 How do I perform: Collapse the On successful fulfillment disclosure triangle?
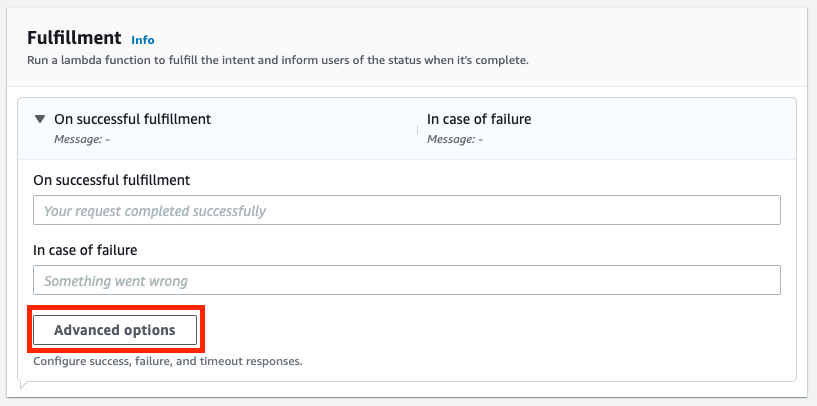coord(40,119)
